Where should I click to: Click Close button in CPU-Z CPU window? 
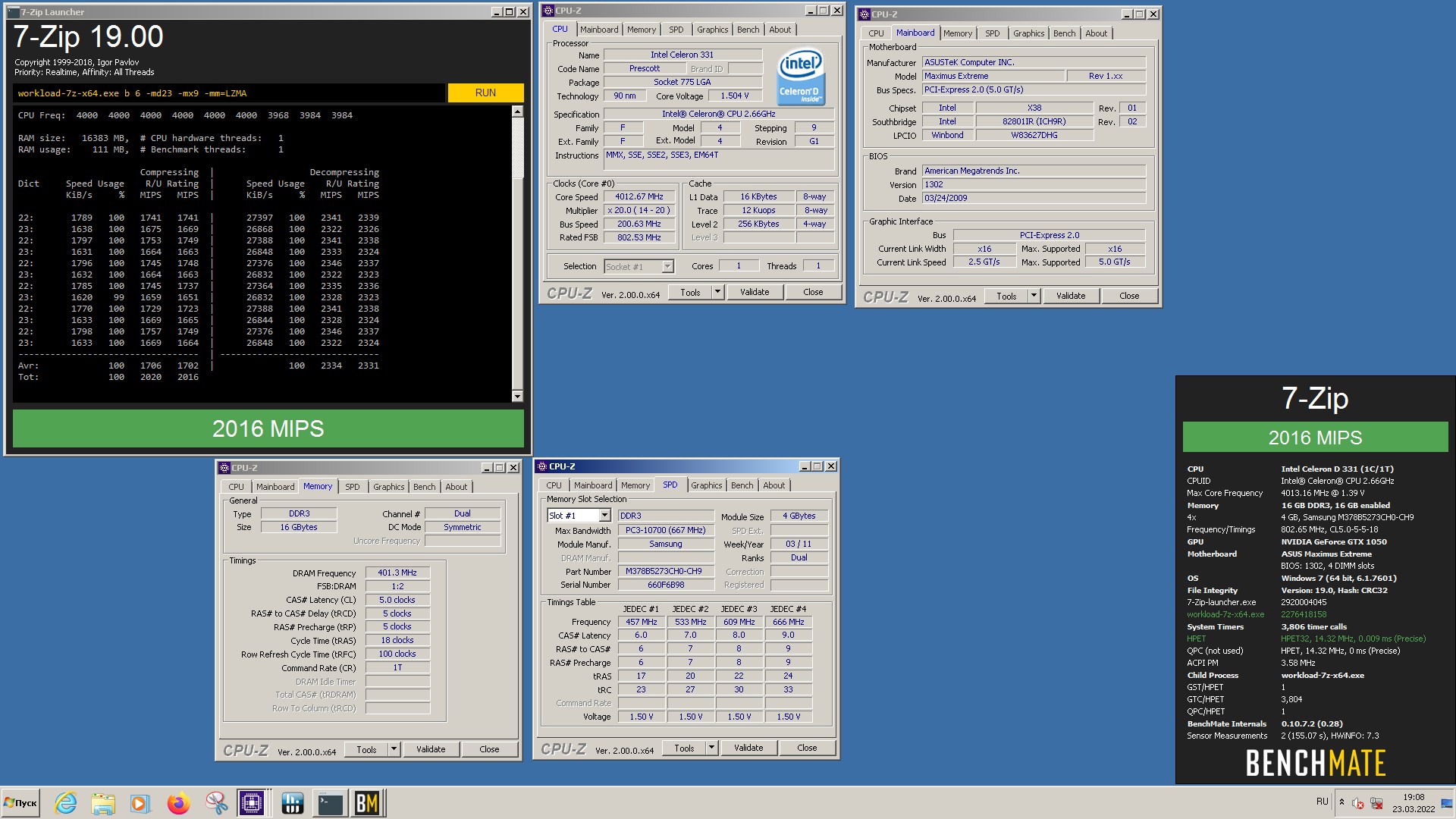pos(813,292)
